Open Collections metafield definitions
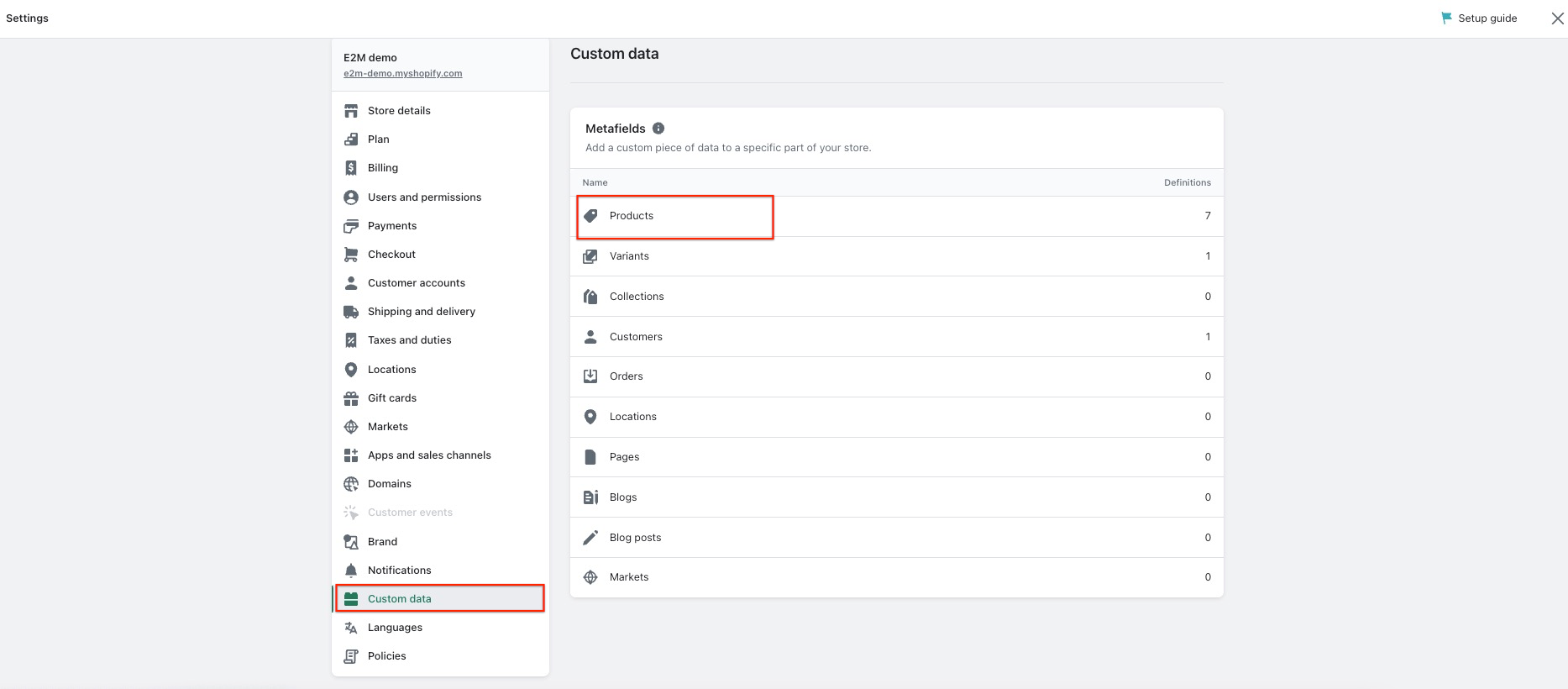Screen dimensions: 1568x689 [637, 297]
